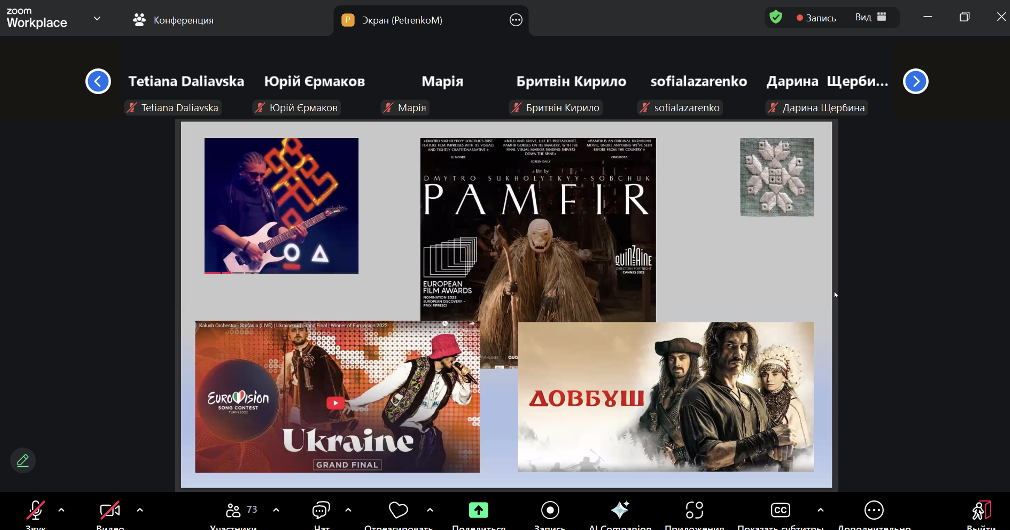1010x530 pixels.
Task: Expand video options arrow beside camera
Action: [x=139, y=509]
